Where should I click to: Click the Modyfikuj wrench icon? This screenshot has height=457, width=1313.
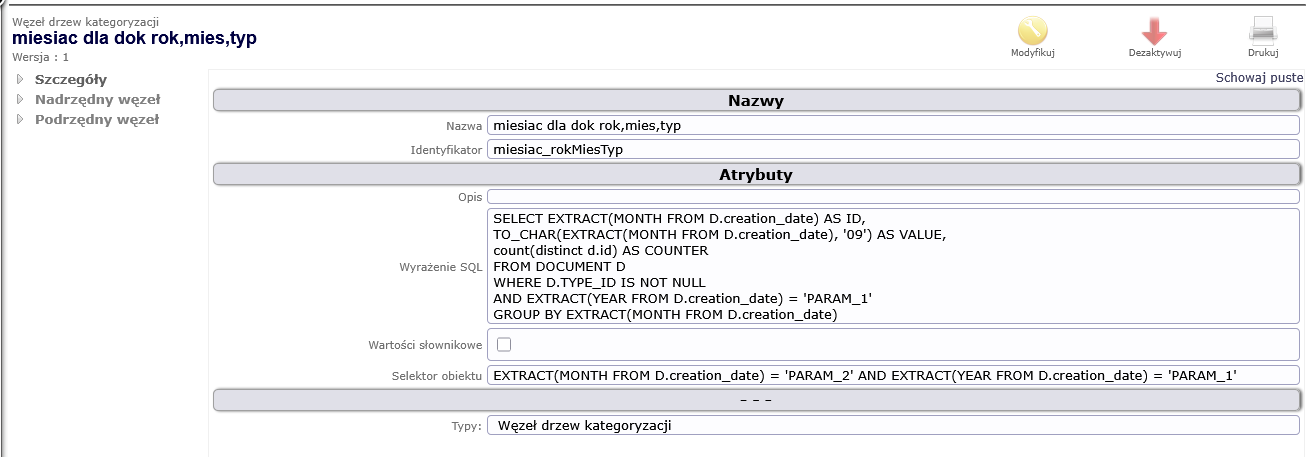[x=1033, y=30]
